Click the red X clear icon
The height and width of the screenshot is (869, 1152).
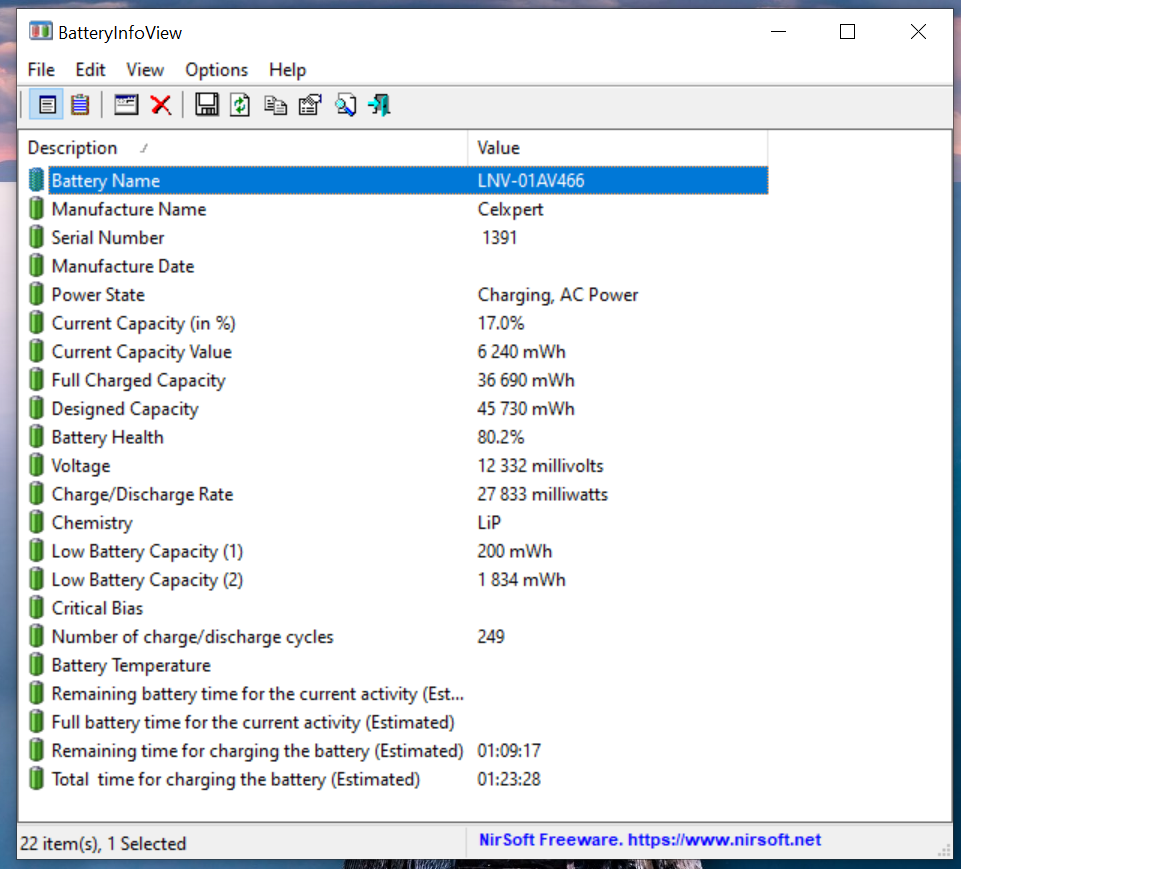click(160, 105)
